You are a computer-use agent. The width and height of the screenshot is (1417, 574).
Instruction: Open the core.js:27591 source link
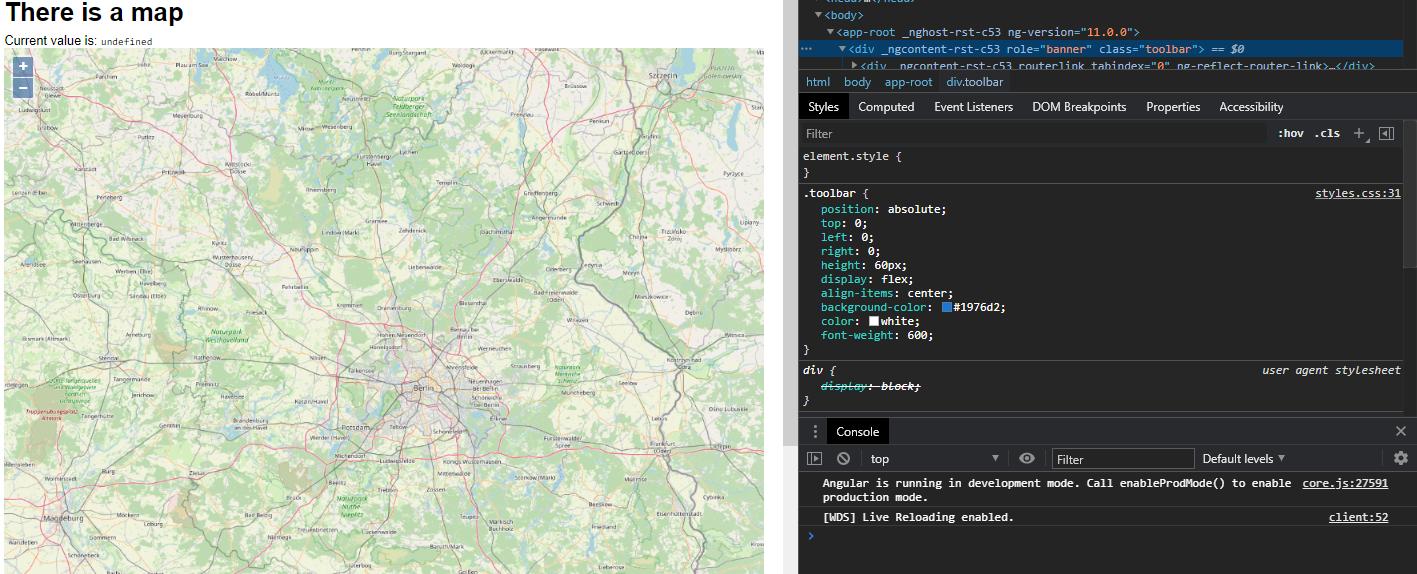[1345, 483]
